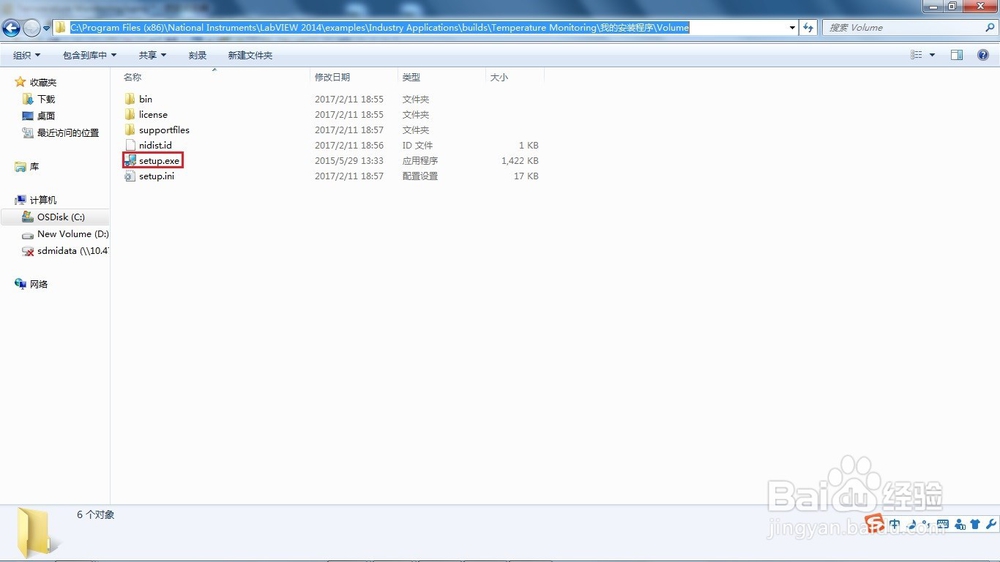Click the Forward navigation arrow button
The width and height of the screenshot is (1000, 562).
pyautogui.click(x=31, y=27)
